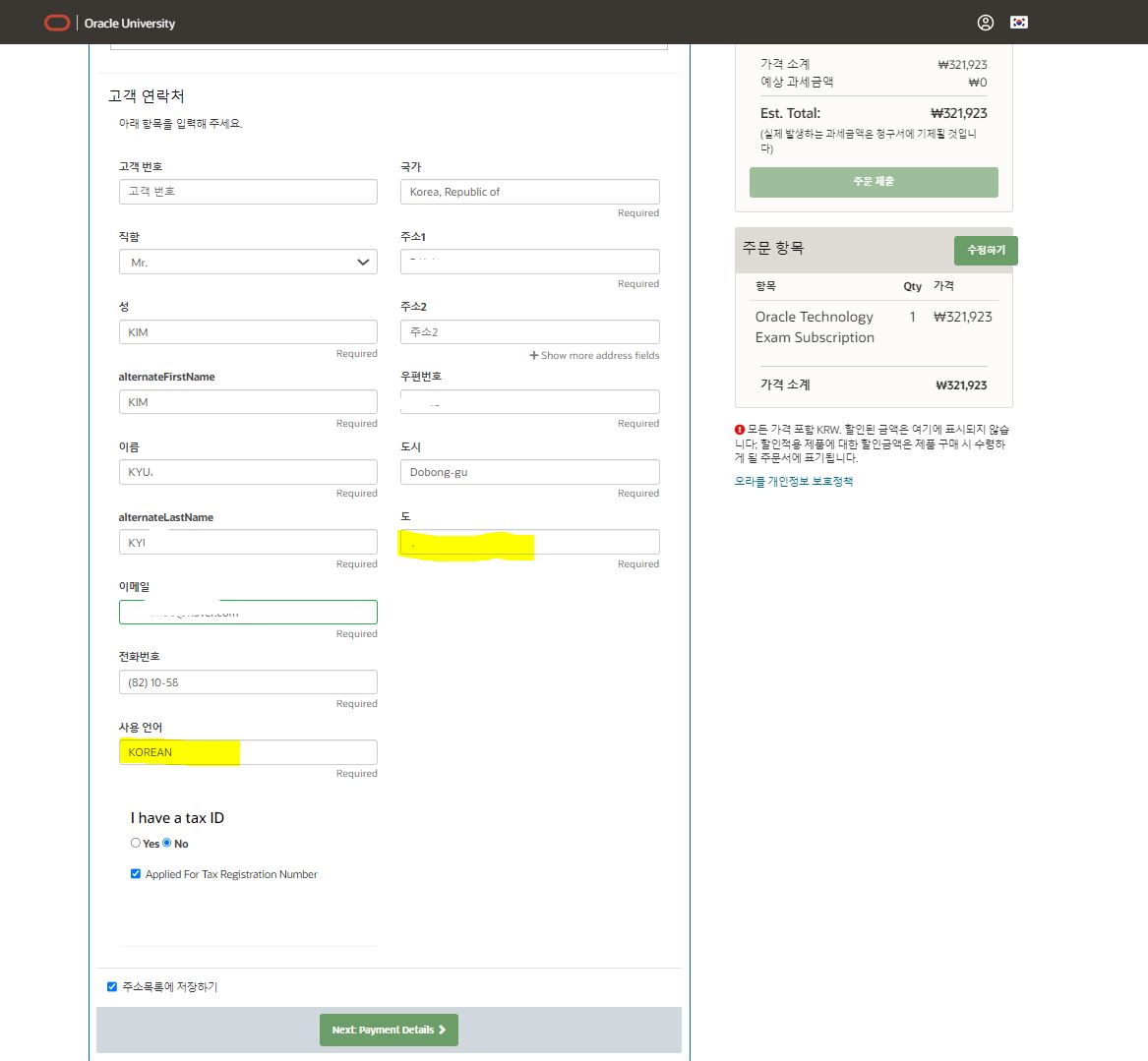This screenshot has height=1061, width=1148.
Task: Open the 직함 Mr. dropdown
Action: pos(248,262)
